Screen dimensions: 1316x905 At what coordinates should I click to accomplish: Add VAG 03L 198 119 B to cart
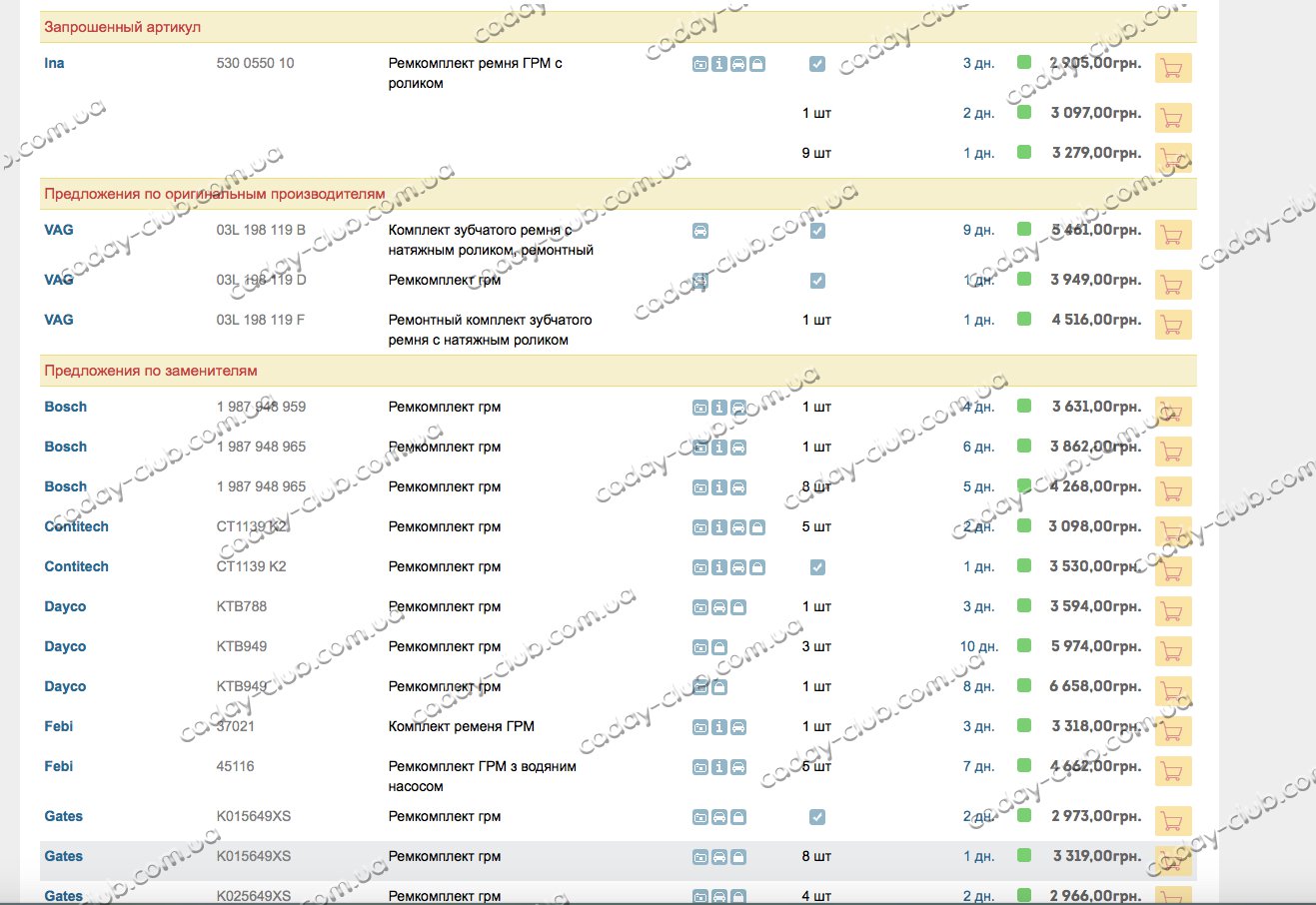tap(1173, 235)
